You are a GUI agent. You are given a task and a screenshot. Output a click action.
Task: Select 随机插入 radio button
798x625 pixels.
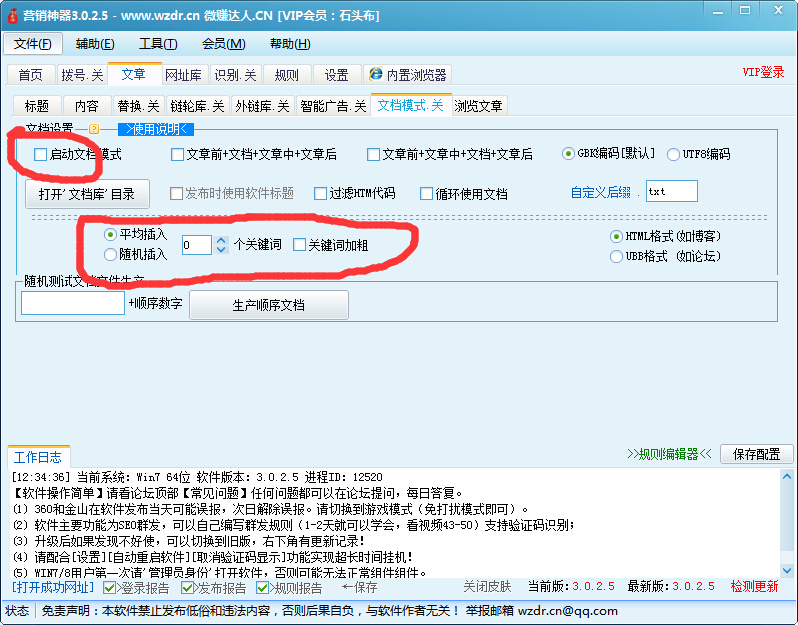click(110, 254)
